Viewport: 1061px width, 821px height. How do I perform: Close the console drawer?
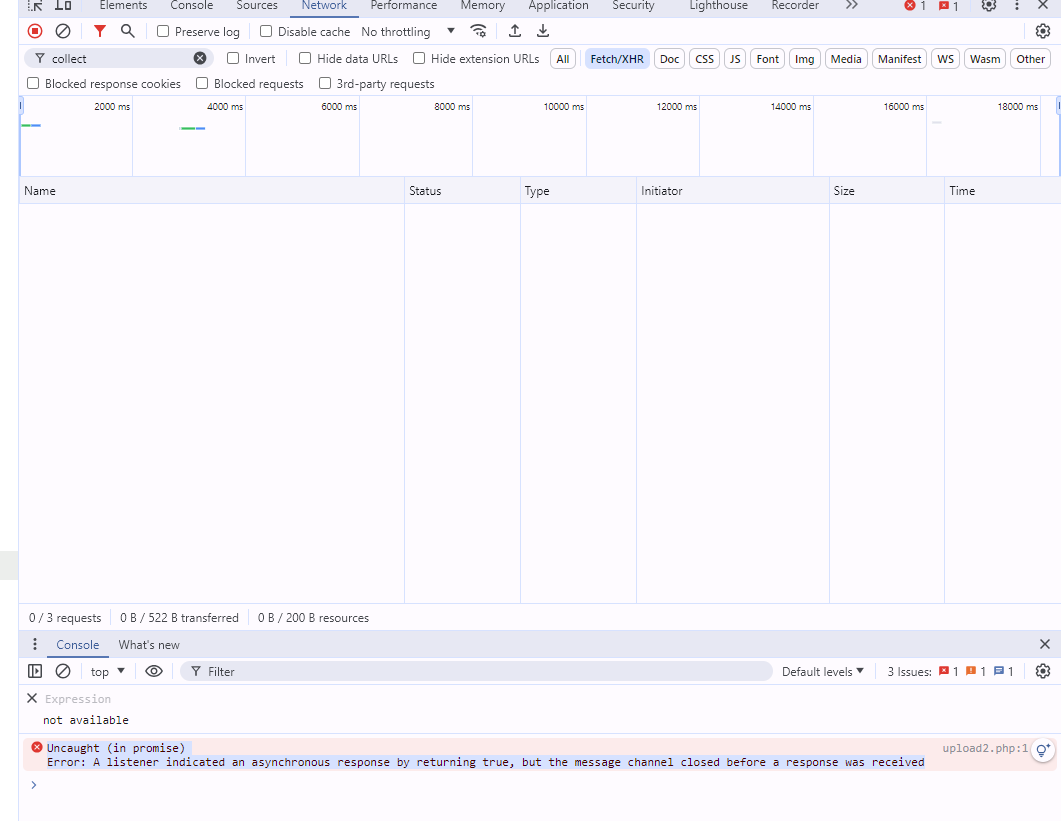[x=1045, y=644]
